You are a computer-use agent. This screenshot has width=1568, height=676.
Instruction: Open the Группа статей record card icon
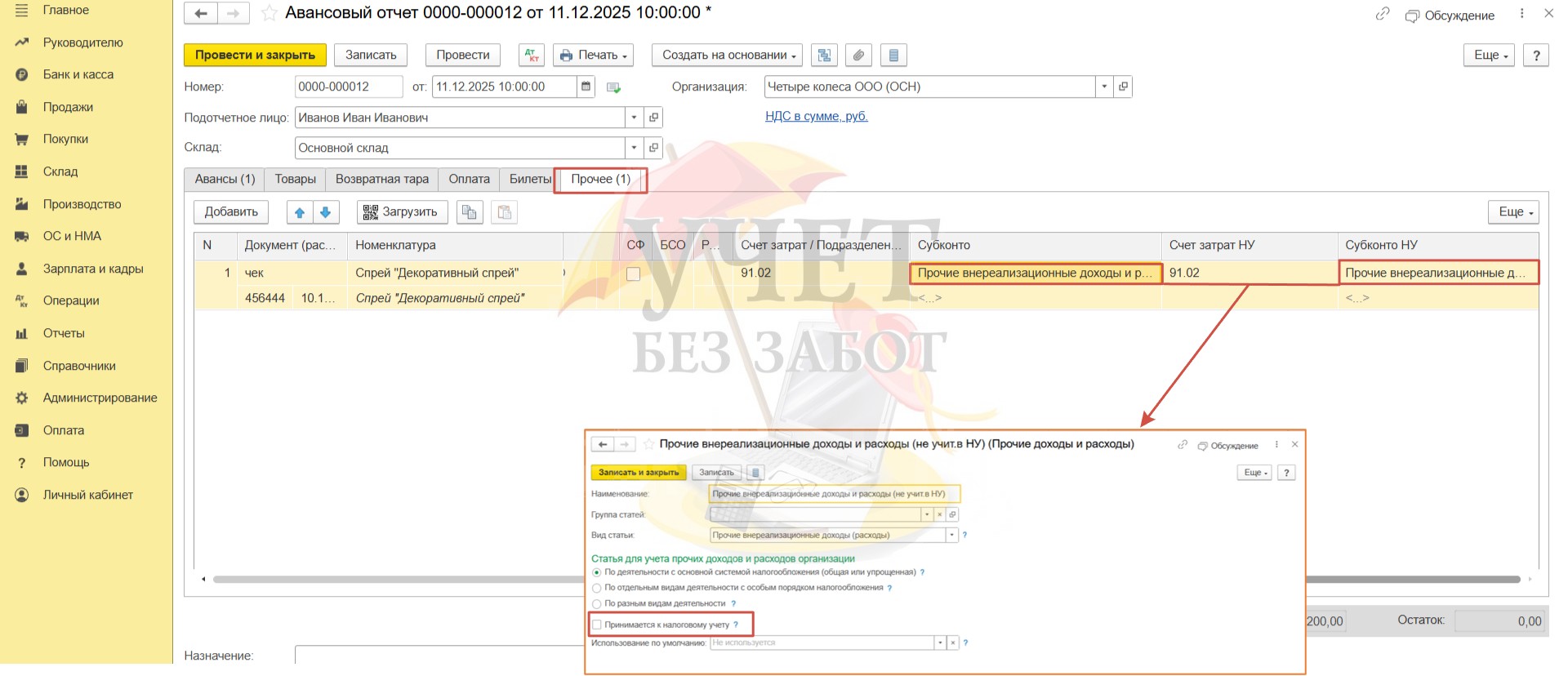click(x=952, y=515)
